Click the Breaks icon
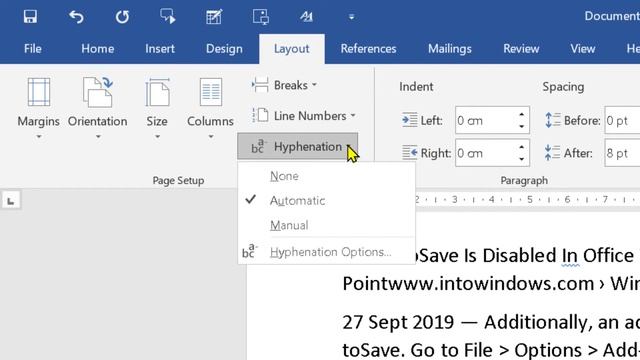This screenshot has width=640, height=360. (260, 85)
